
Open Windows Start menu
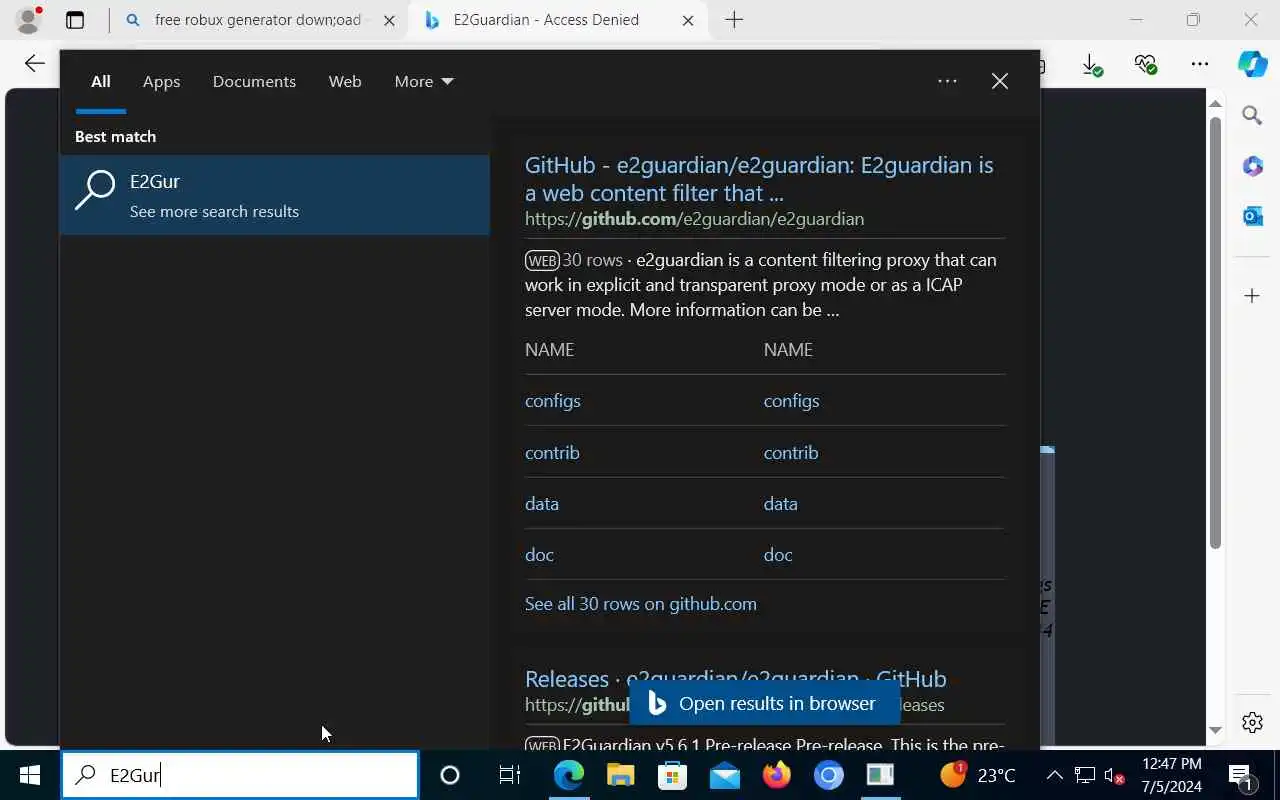click(x=30, y=775)
